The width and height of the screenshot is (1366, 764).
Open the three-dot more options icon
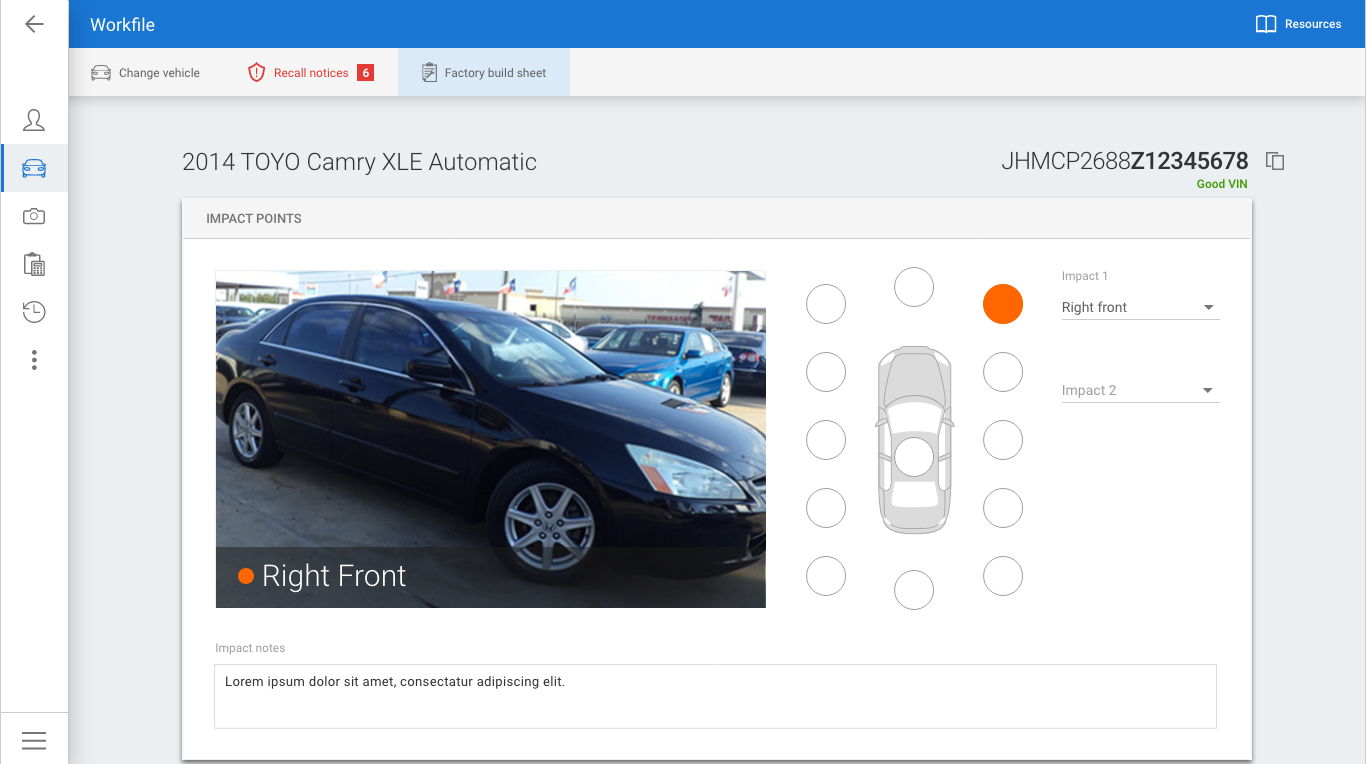(x=34, y=360)
